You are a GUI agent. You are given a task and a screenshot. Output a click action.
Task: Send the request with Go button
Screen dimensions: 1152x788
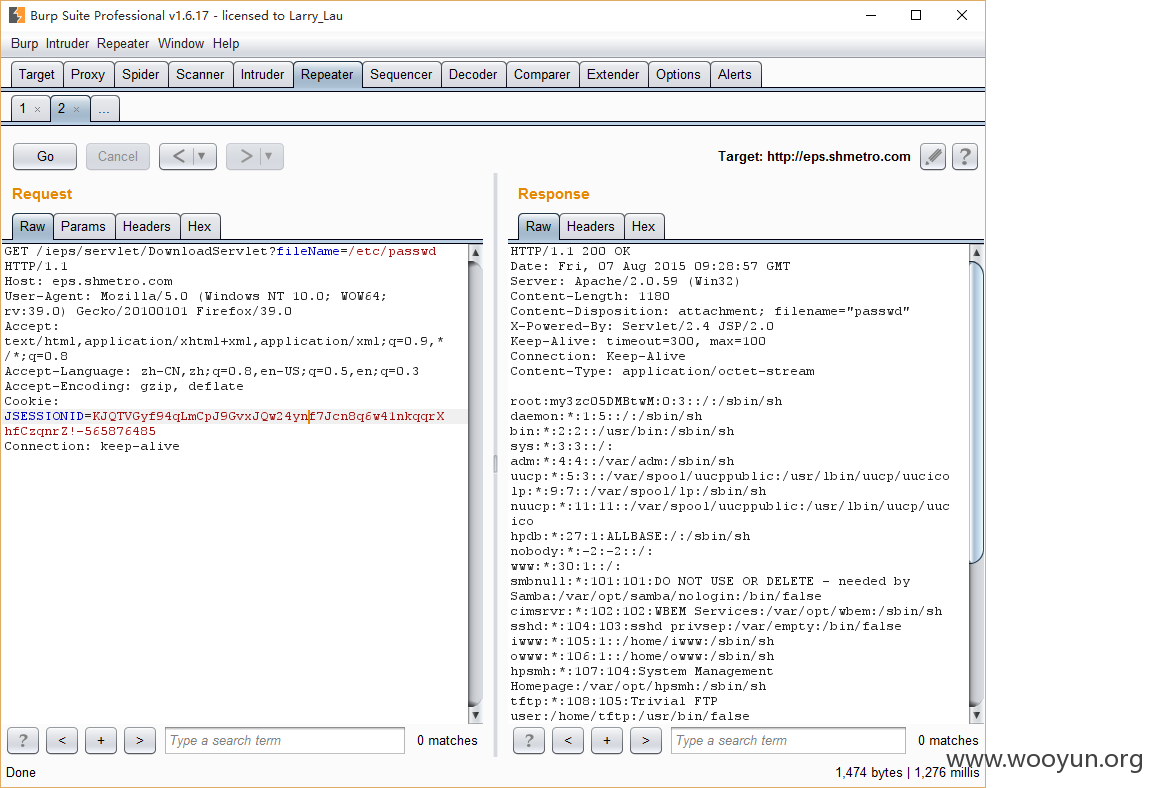coord(45,156)
